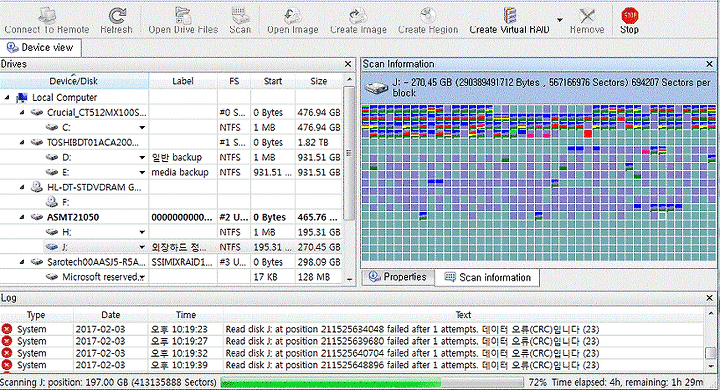Select the H: partition row
720x390 pixels.
point(171,232)
